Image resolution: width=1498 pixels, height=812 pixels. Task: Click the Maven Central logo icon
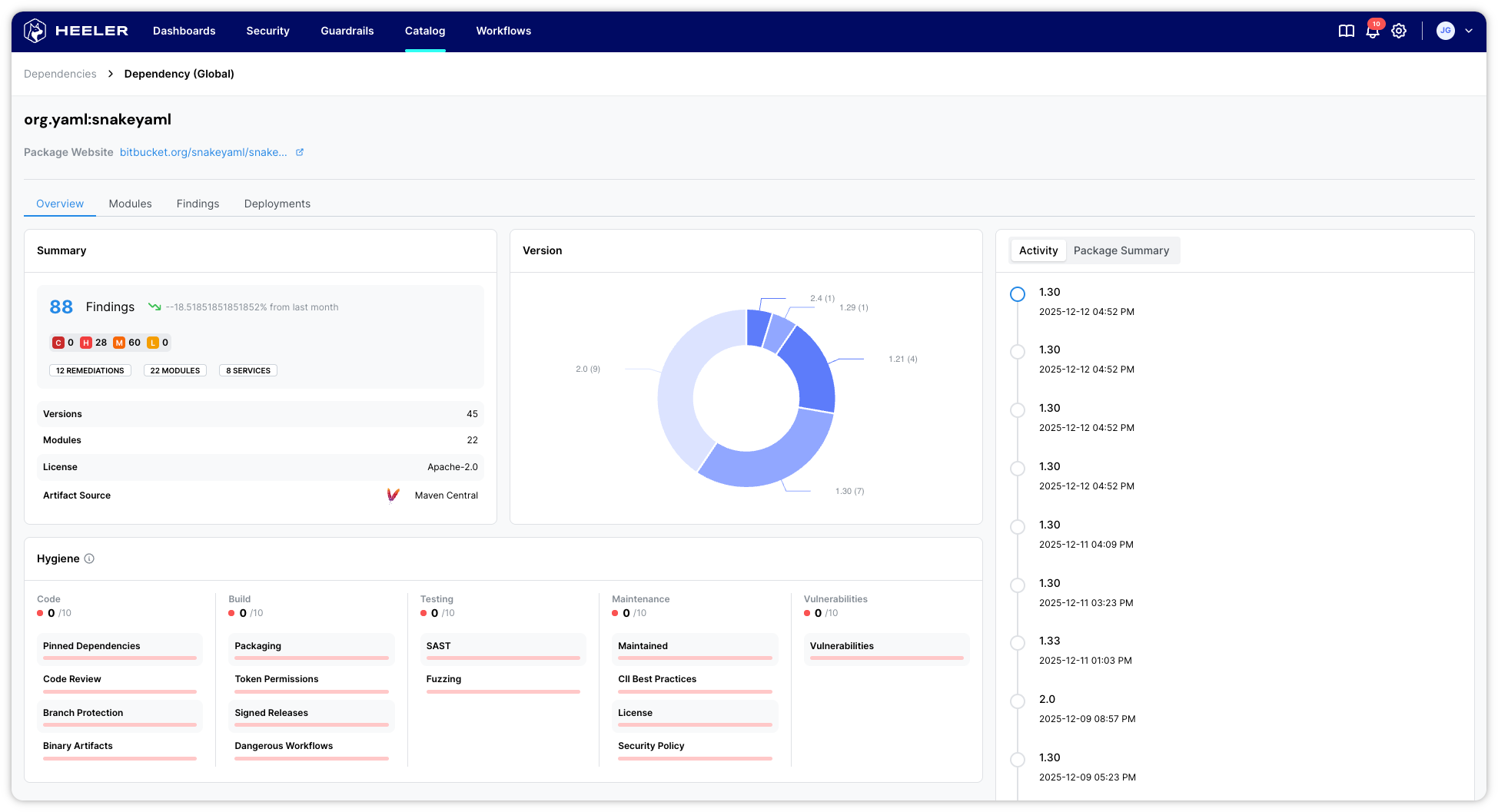point(393,495)
